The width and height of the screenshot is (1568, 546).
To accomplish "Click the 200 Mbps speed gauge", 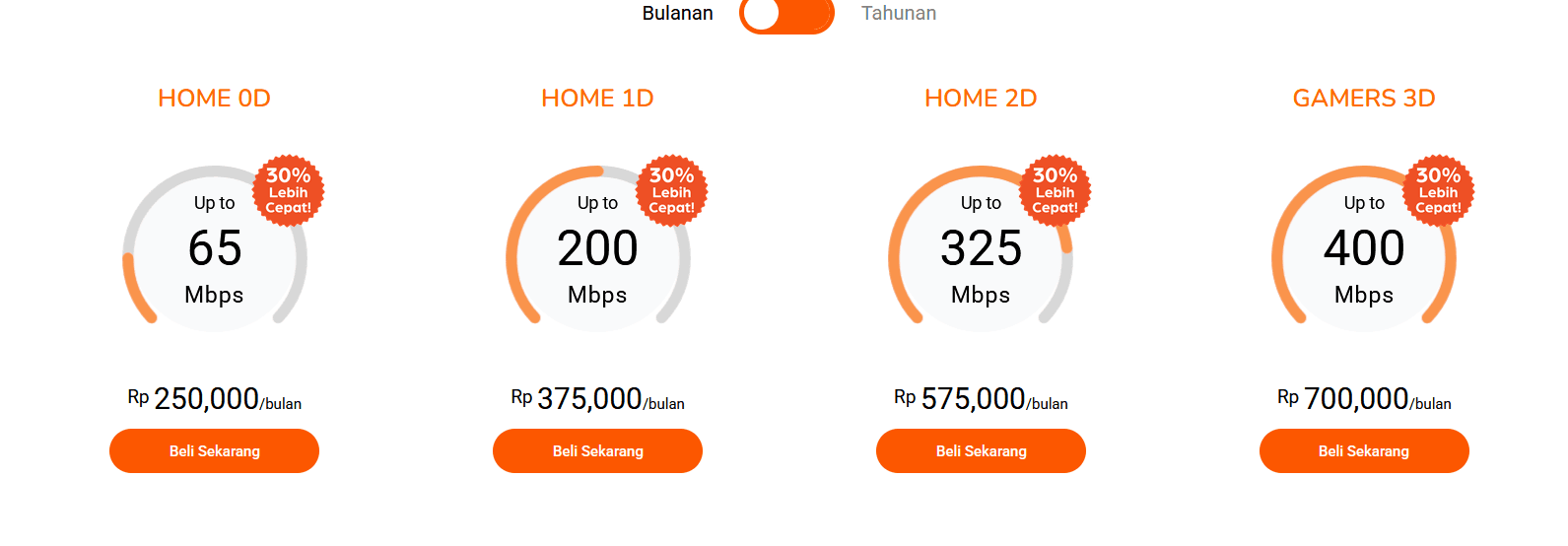I will [598, 250].
